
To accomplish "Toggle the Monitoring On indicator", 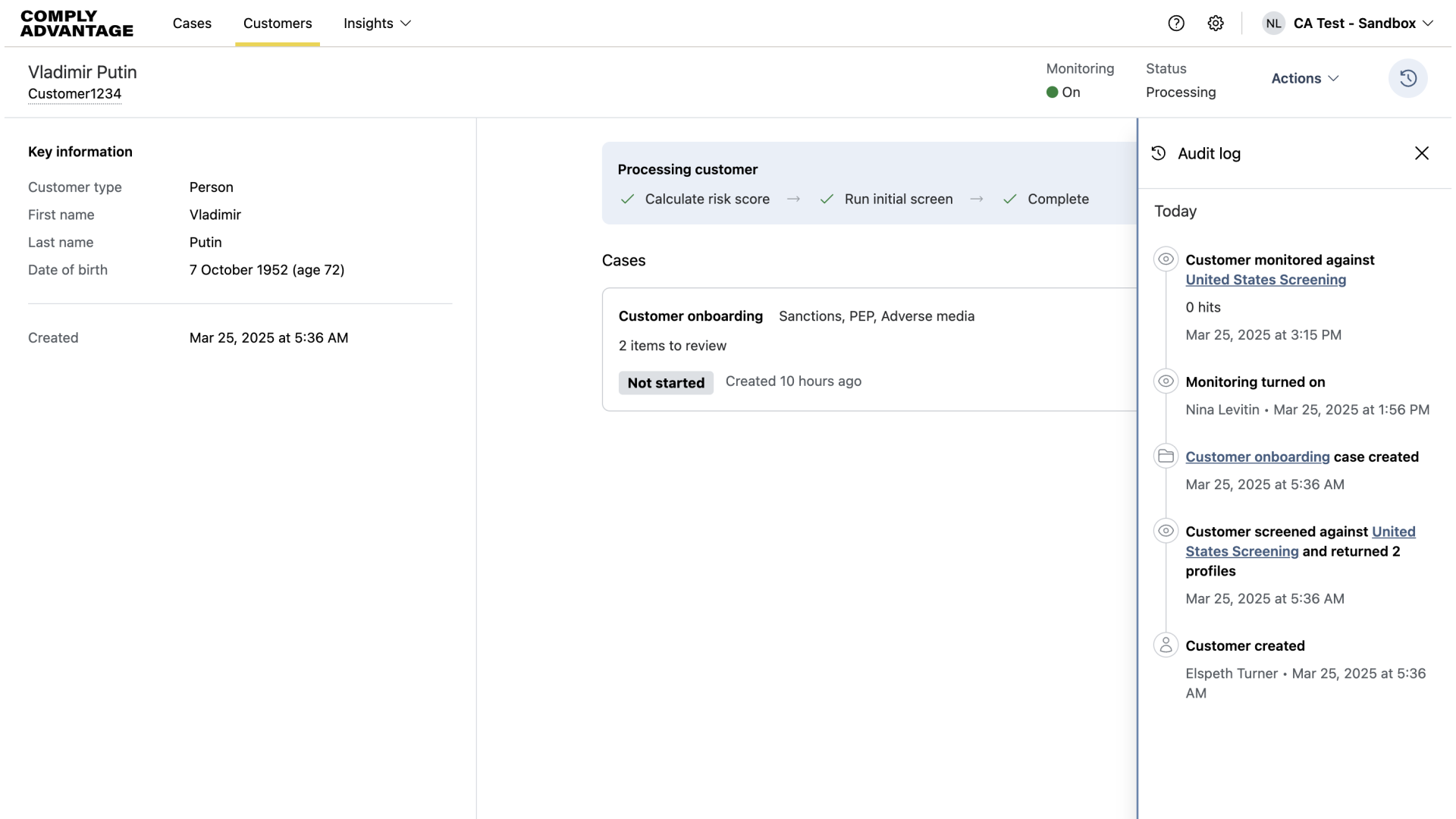I will pos(1063,92).
